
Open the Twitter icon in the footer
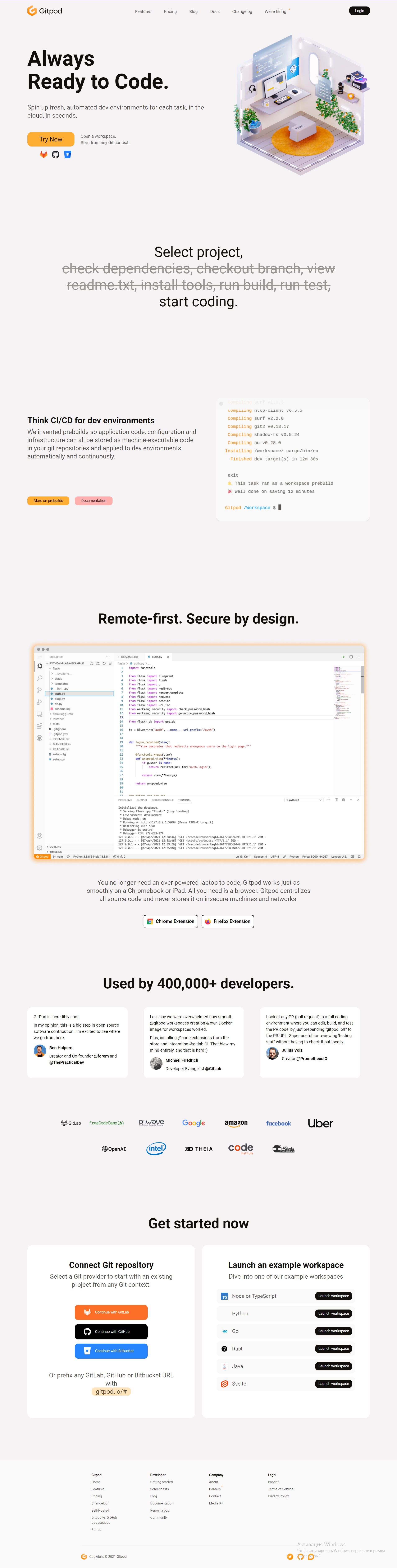coord(290,1557)
